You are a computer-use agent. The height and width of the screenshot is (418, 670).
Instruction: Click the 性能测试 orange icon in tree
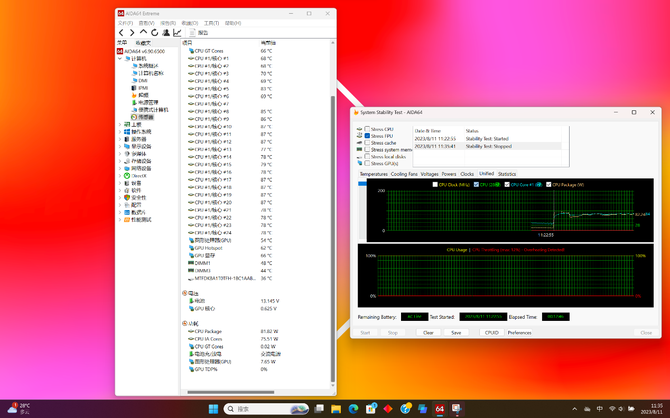[x=127, y=220]
